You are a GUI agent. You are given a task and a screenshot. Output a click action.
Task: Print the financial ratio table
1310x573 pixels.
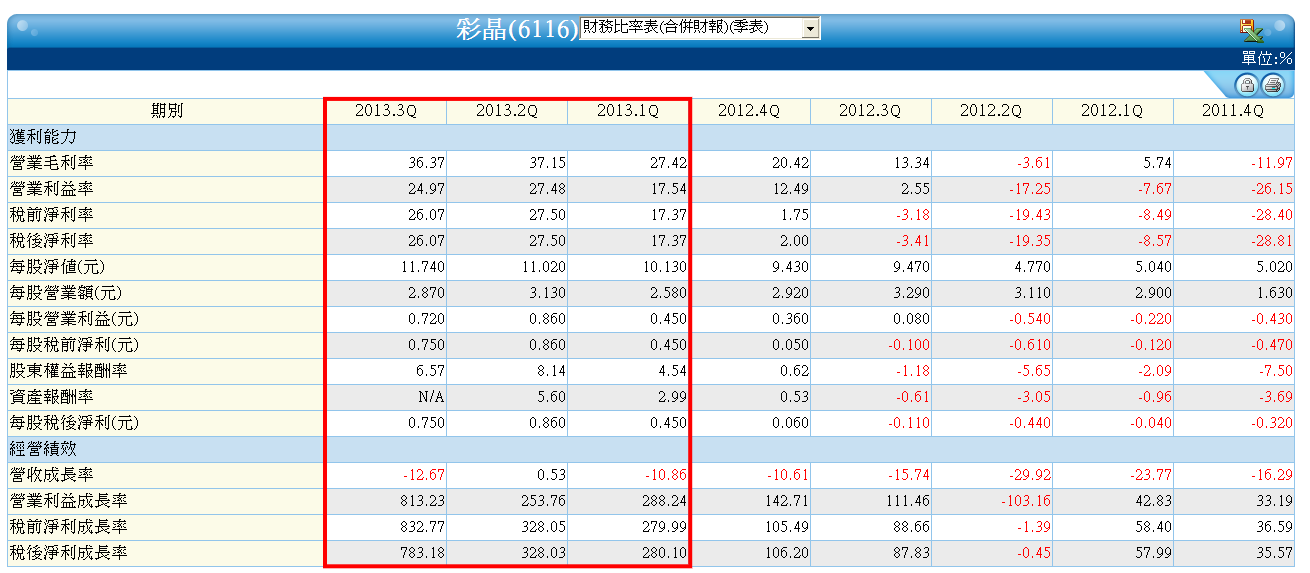point(1272,85)
